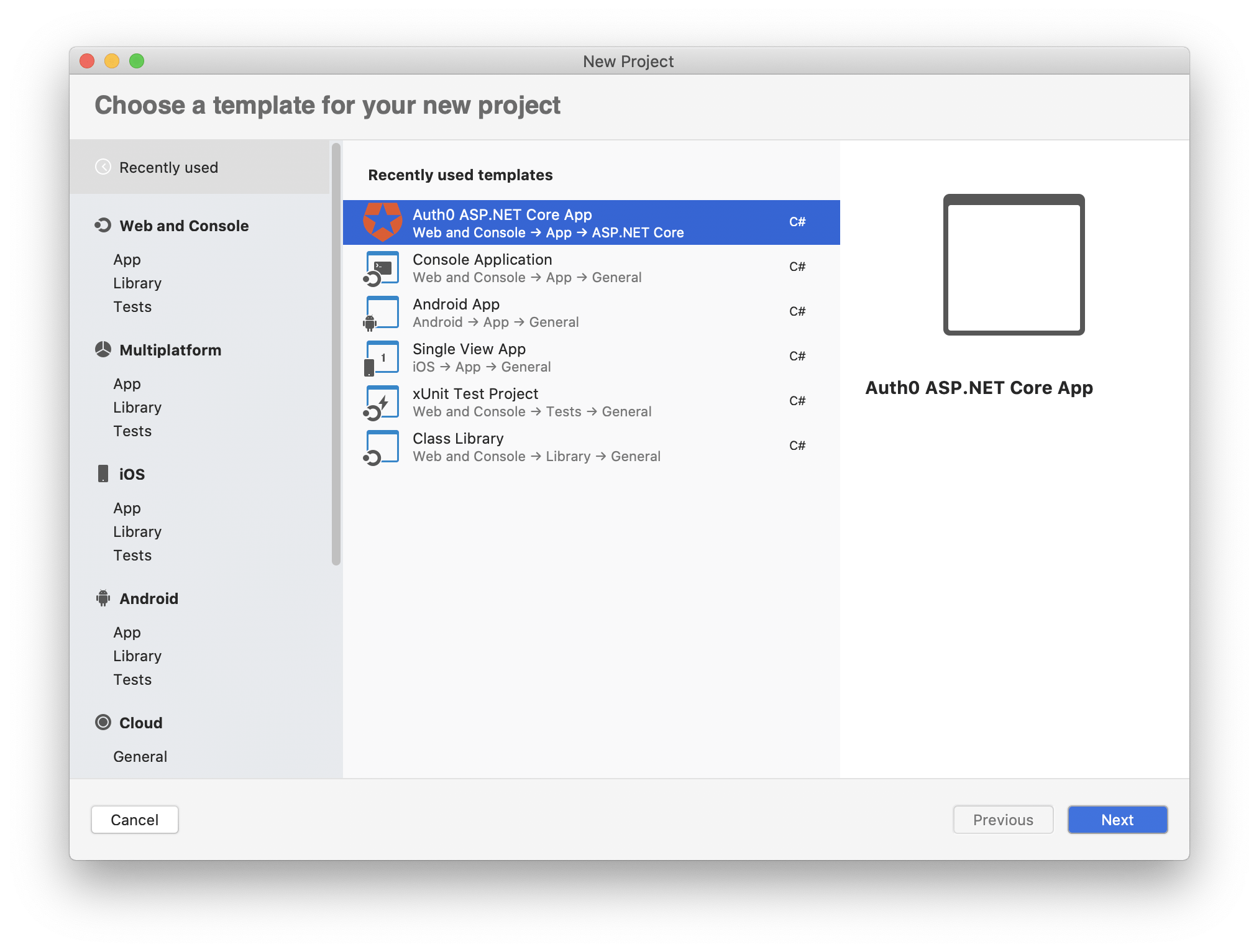This screenshot has width=1259, height=952.
Task: Click the Console Application template icon
Action: pos(382,268)
